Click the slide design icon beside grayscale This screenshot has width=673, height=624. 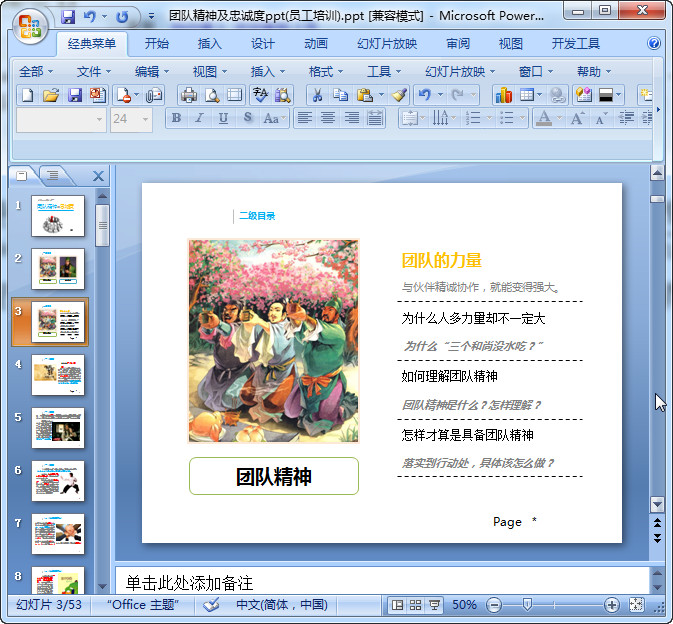coord(584,95)
